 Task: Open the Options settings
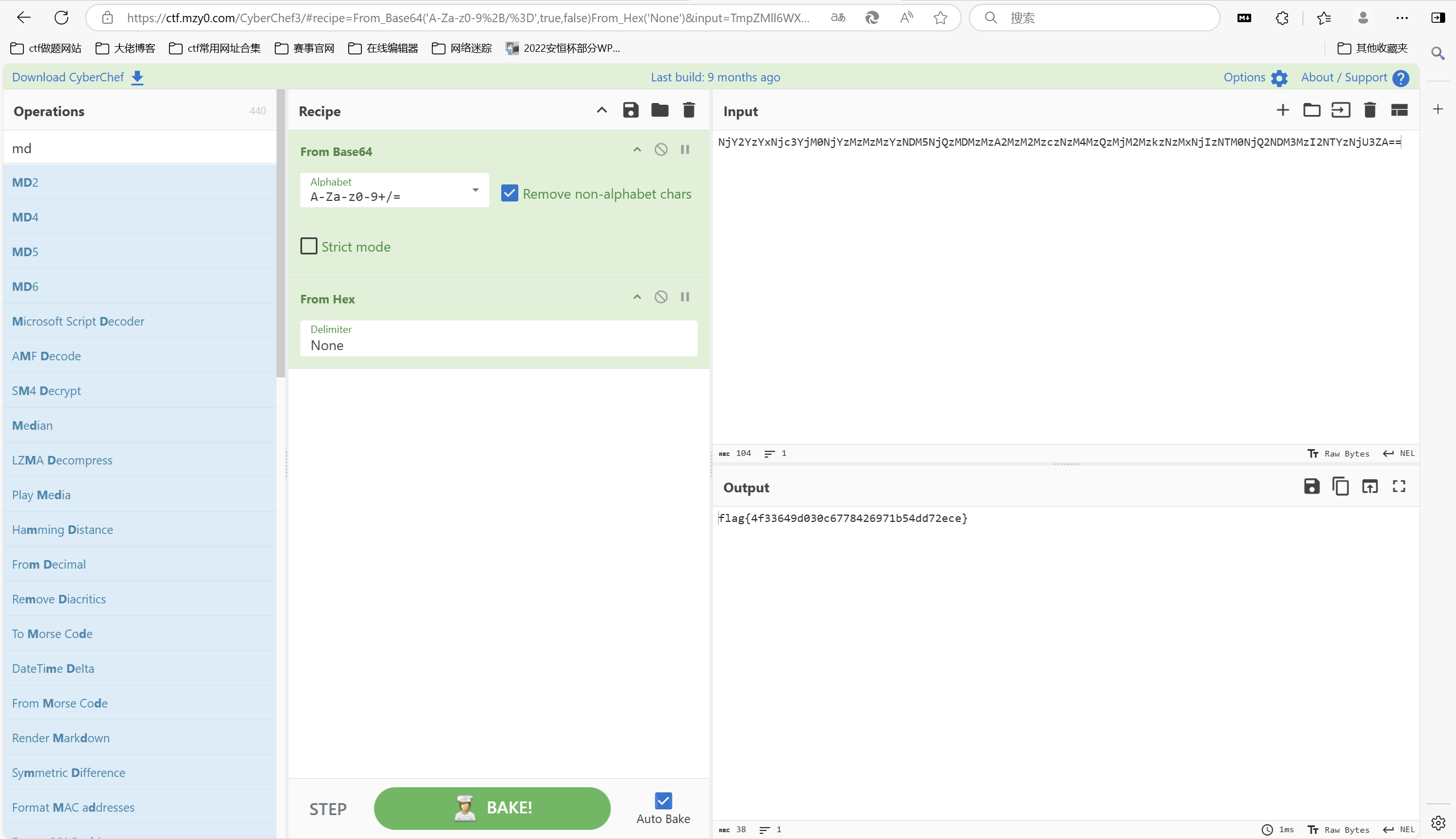click(1256, 77)
